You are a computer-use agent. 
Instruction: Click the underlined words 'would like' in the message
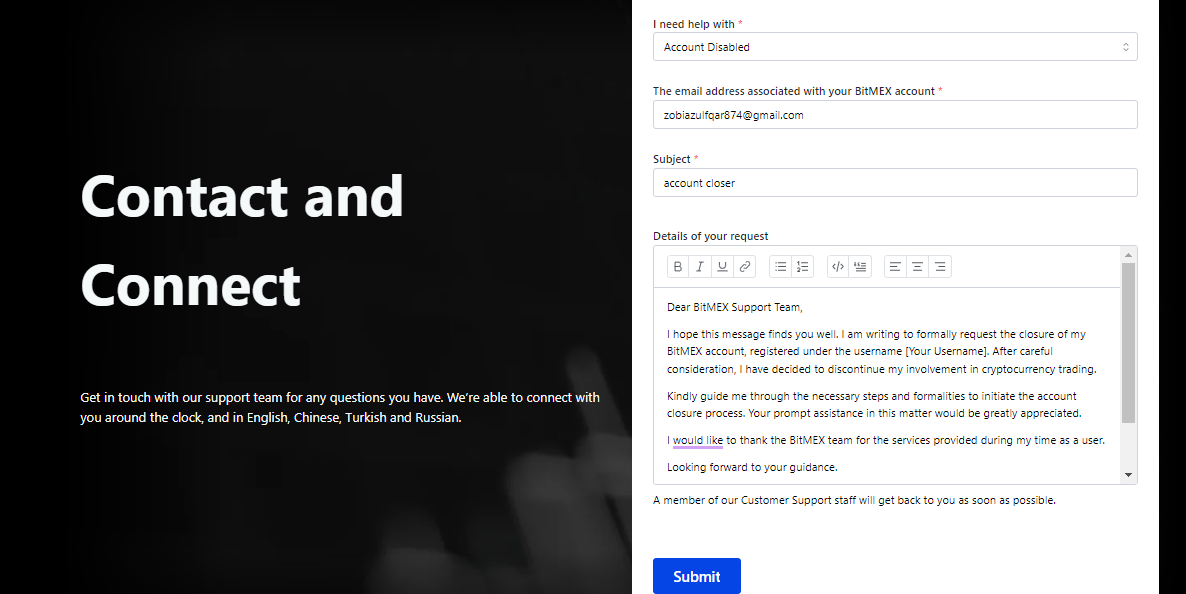point(698,440)
